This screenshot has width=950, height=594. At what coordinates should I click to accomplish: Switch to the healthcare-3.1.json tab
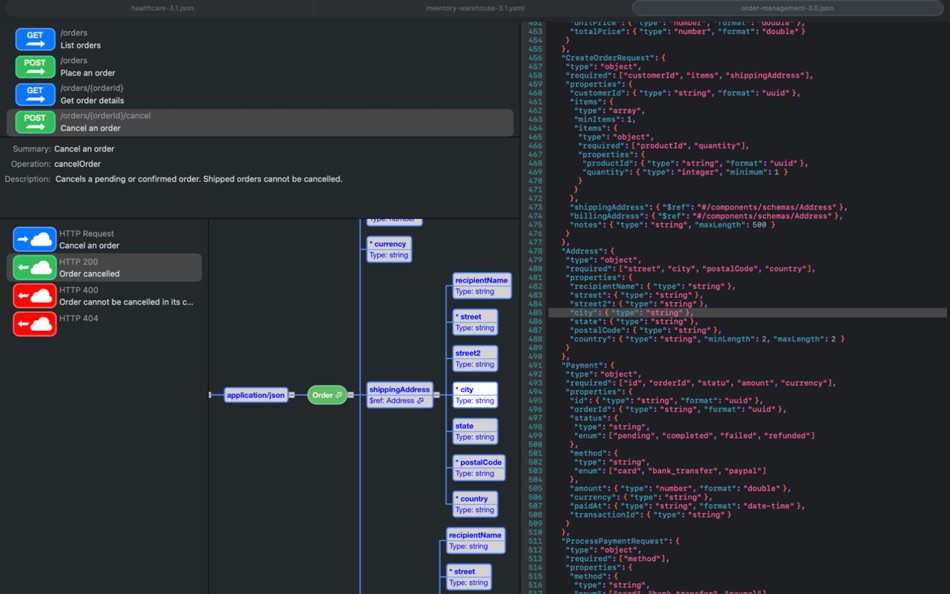coord(162,8)
